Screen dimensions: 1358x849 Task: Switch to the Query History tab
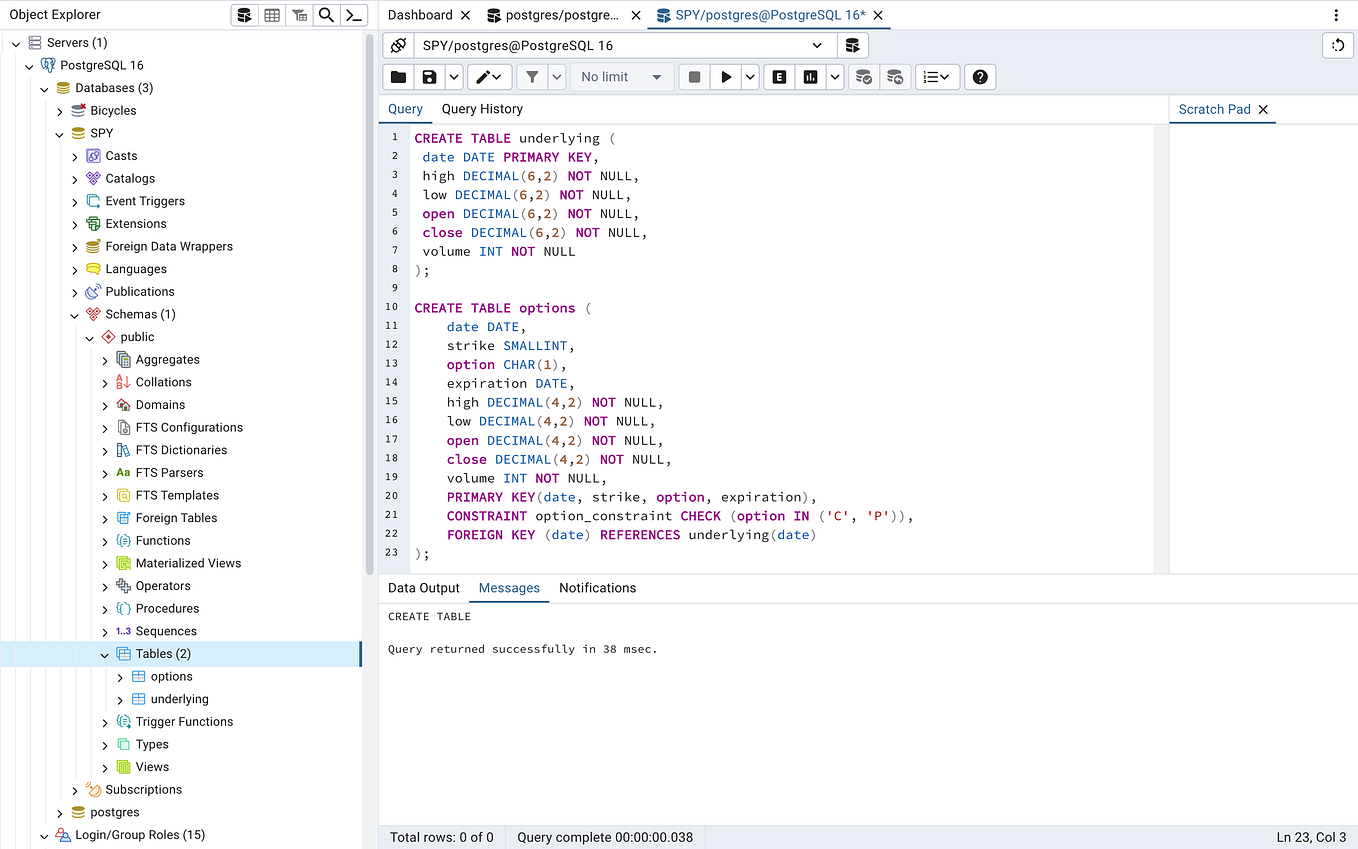[x=482, y=109]
